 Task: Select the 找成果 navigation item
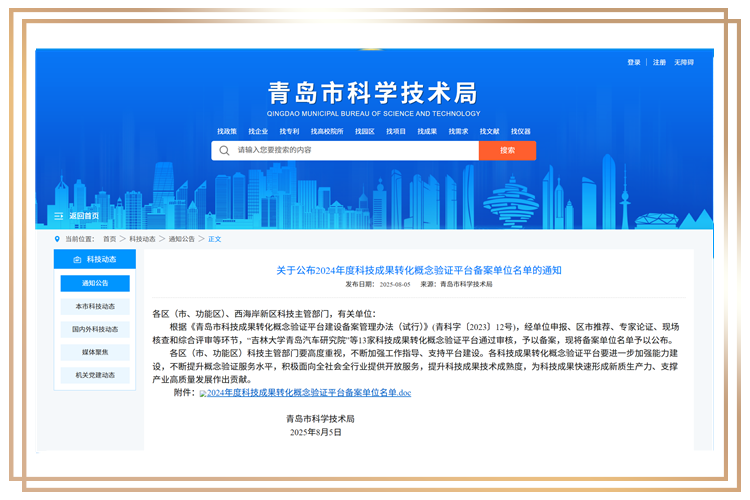[427, 131]
